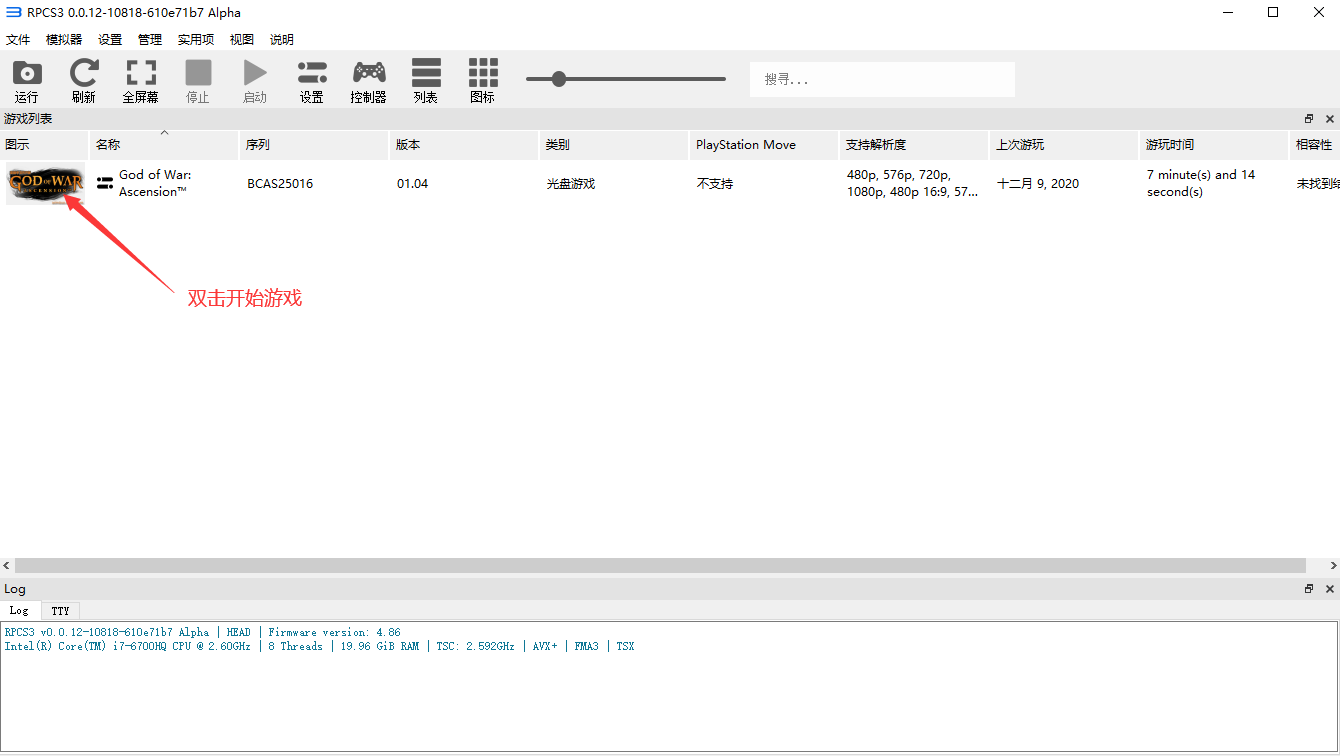
Task: Click the 运行 (Run) camera-folder icon
Action: pyautogui.click(x=27, y=74)
